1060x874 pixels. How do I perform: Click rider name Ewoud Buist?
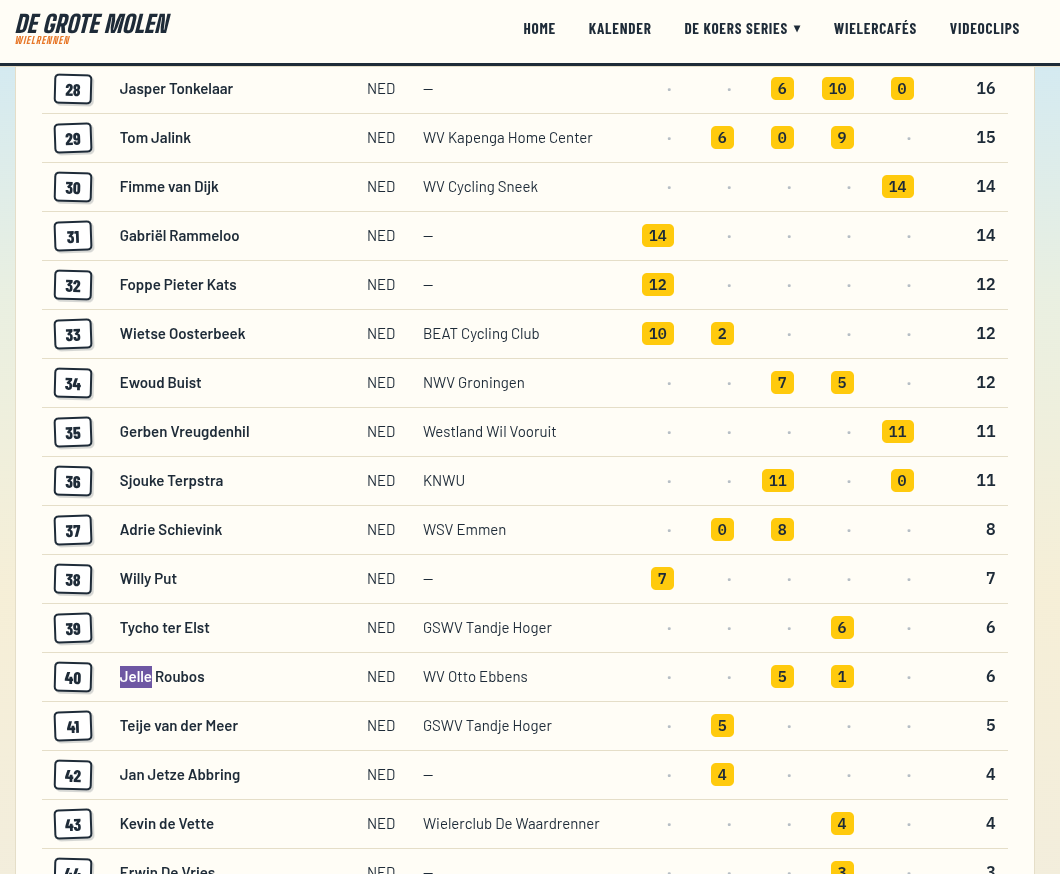pos(160,383)
